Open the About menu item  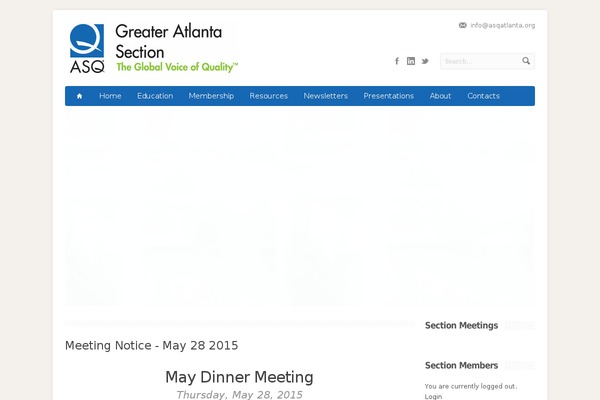[440, 96]
